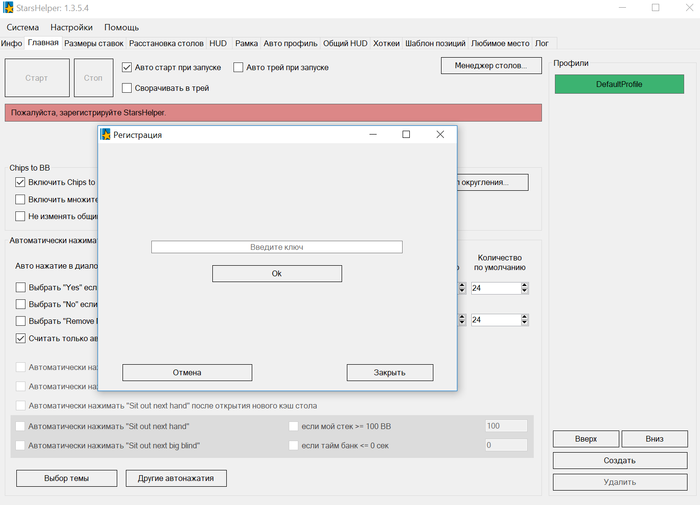Image resolution: width=700 pixels, height=505 pixels.
Task: Click the округления button behind dialog
Action: pos(492,182)
